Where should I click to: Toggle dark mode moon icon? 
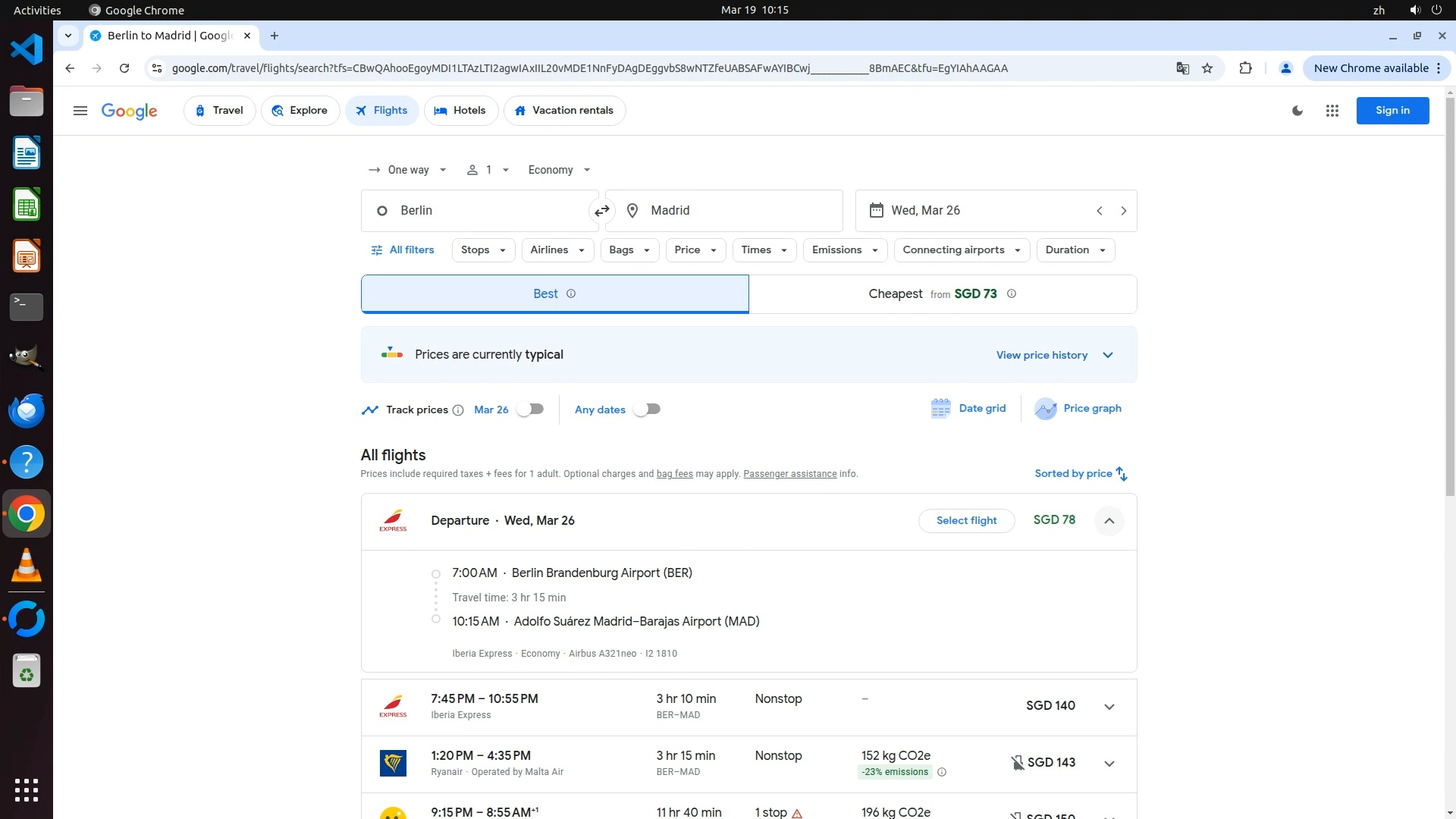point(1298,111)
